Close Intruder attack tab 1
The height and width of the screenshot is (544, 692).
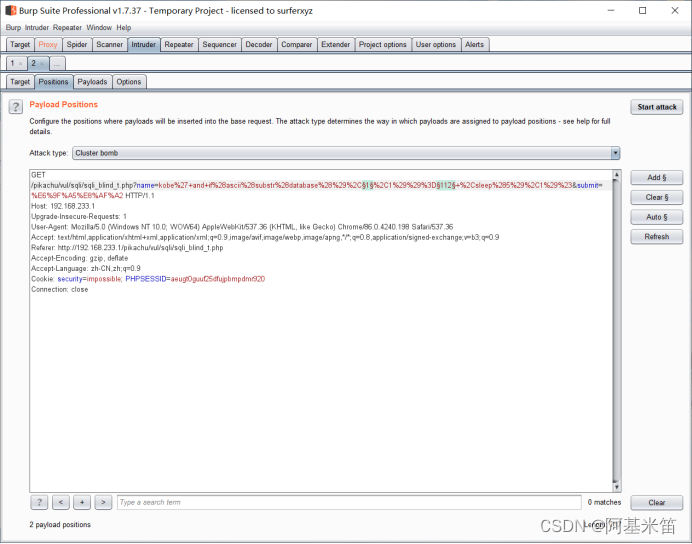20,64
